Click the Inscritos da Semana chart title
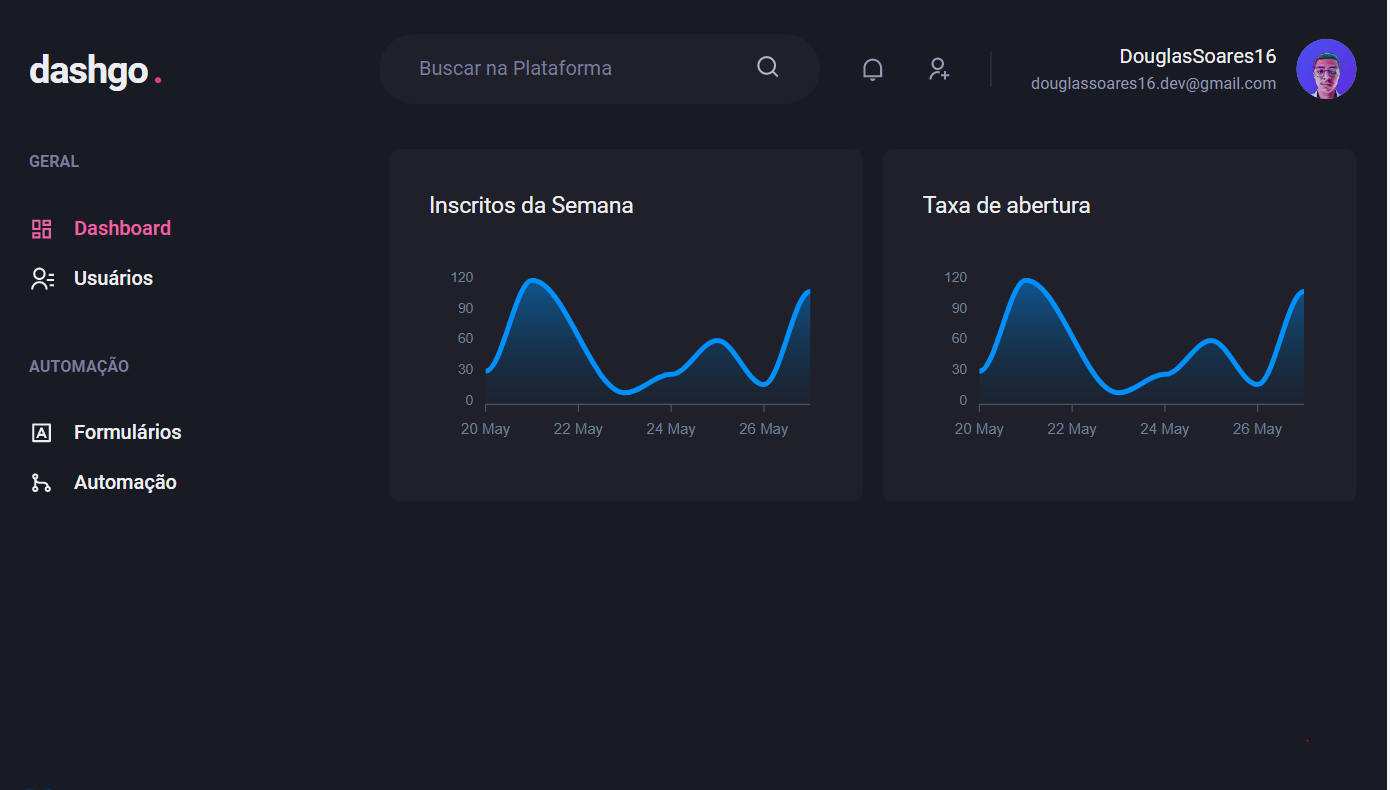Screen dimensions: 1390x790 [531, 205]
